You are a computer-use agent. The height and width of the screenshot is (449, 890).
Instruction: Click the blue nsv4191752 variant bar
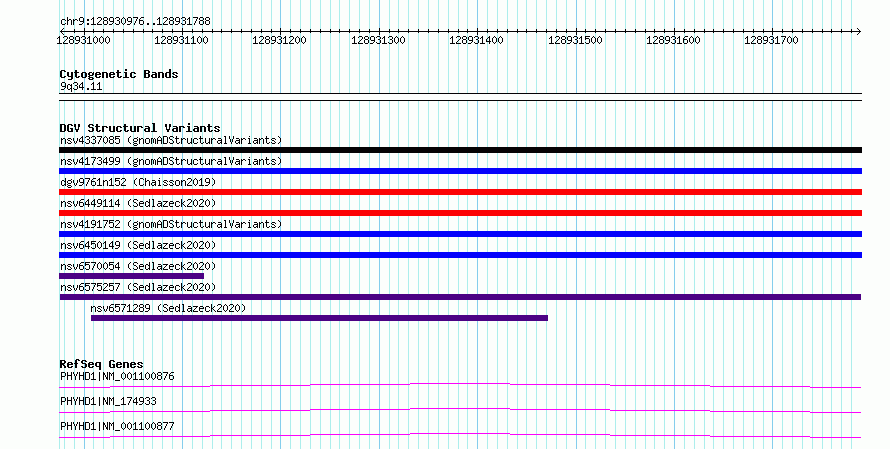460,234
